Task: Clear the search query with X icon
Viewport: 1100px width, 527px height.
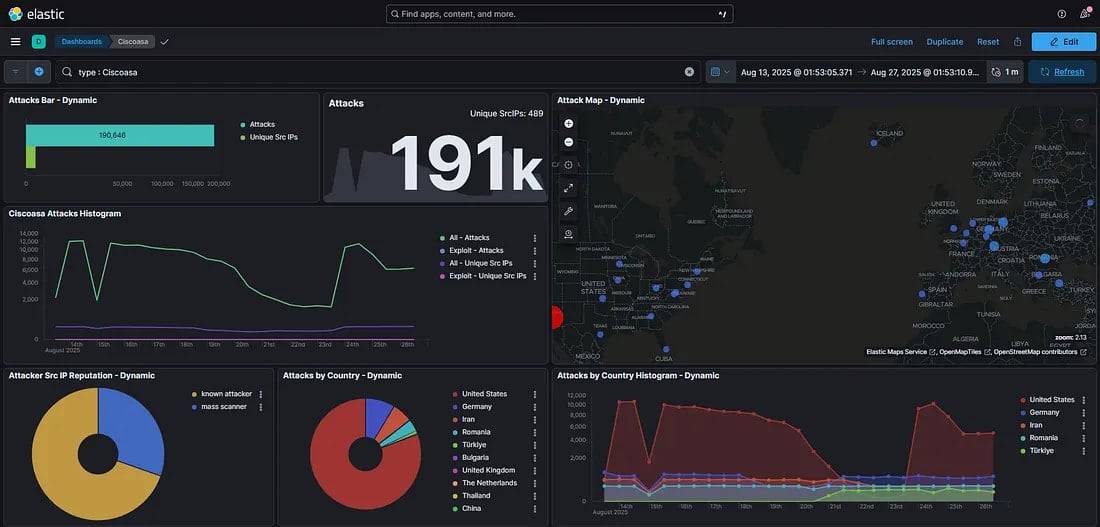Action: tap(689, 72)
